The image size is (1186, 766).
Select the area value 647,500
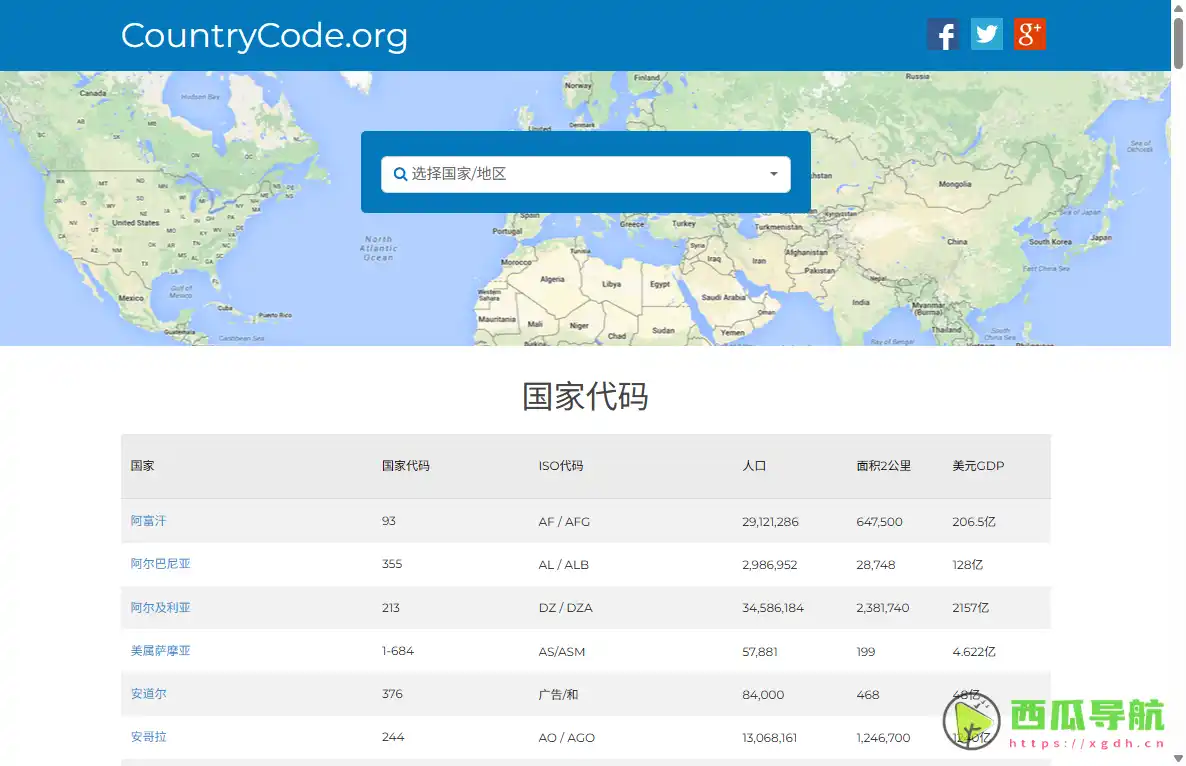pyautogui.click(x=879, y=522)
